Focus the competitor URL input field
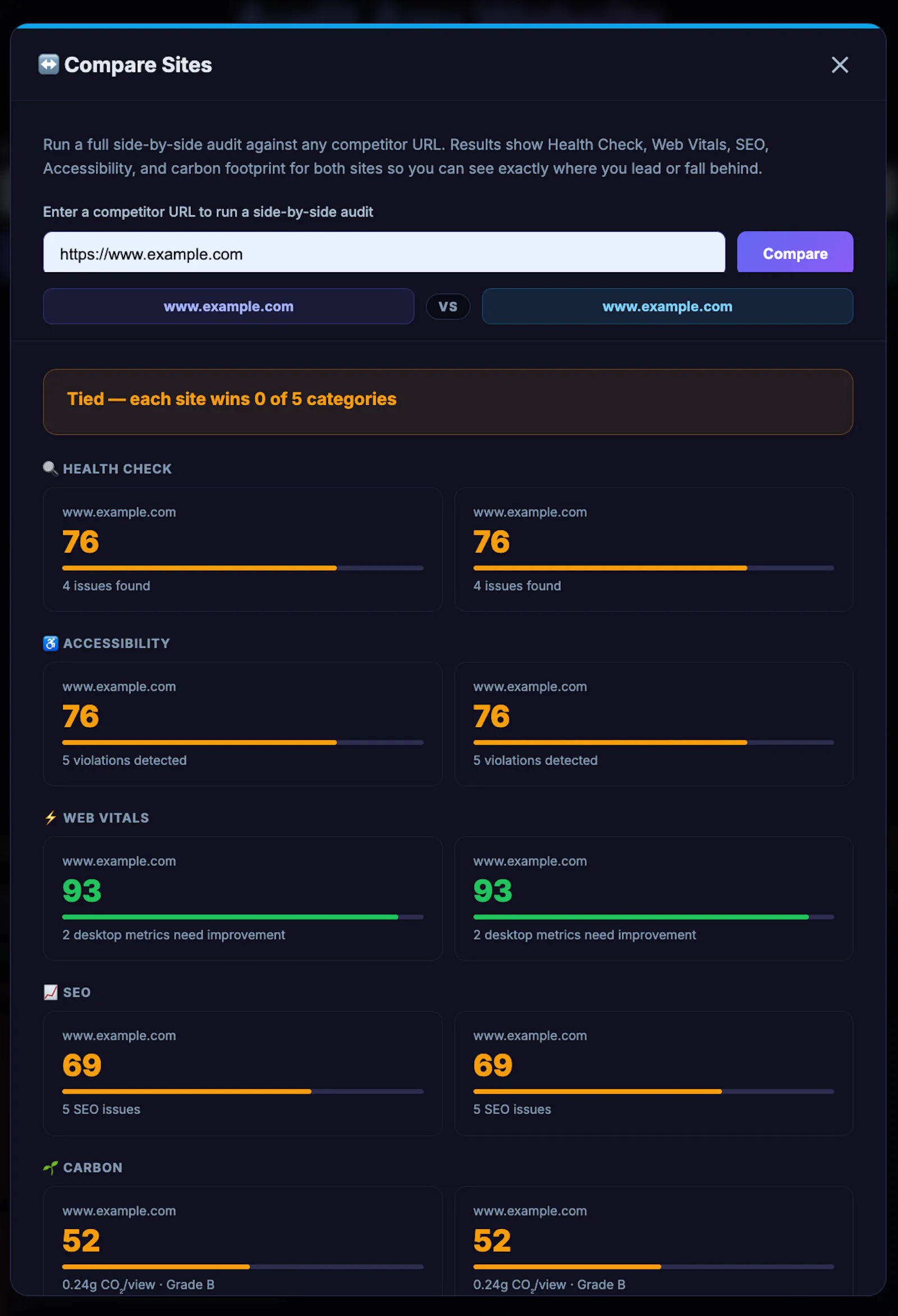The image size is (898, 1316). pyautogui.click(x=384, y=252)
